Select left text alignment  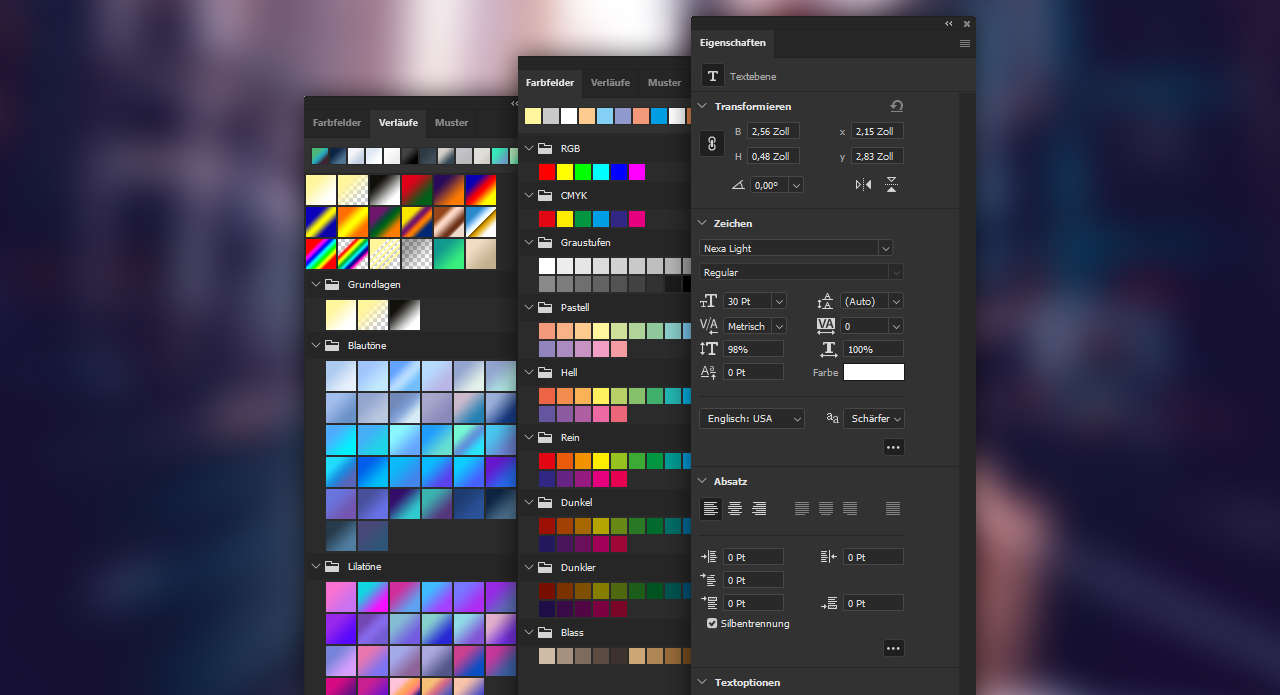click(x=711, y=509)
